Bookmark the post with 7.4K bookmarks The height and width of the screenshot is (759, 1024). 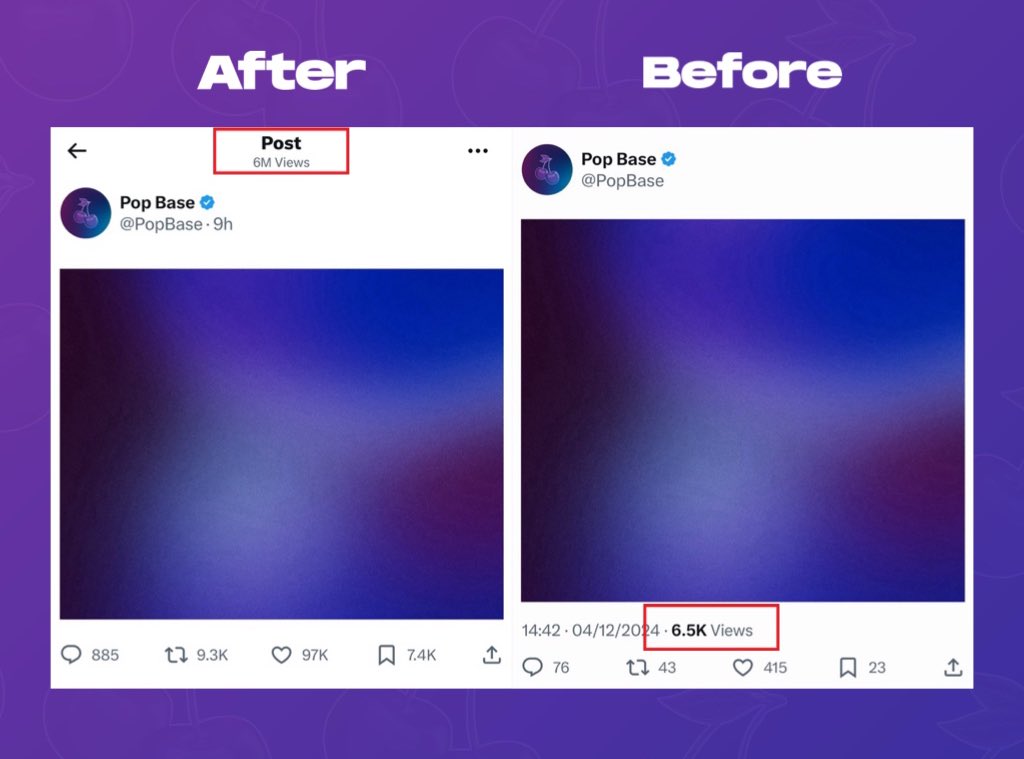click(387, 654)
